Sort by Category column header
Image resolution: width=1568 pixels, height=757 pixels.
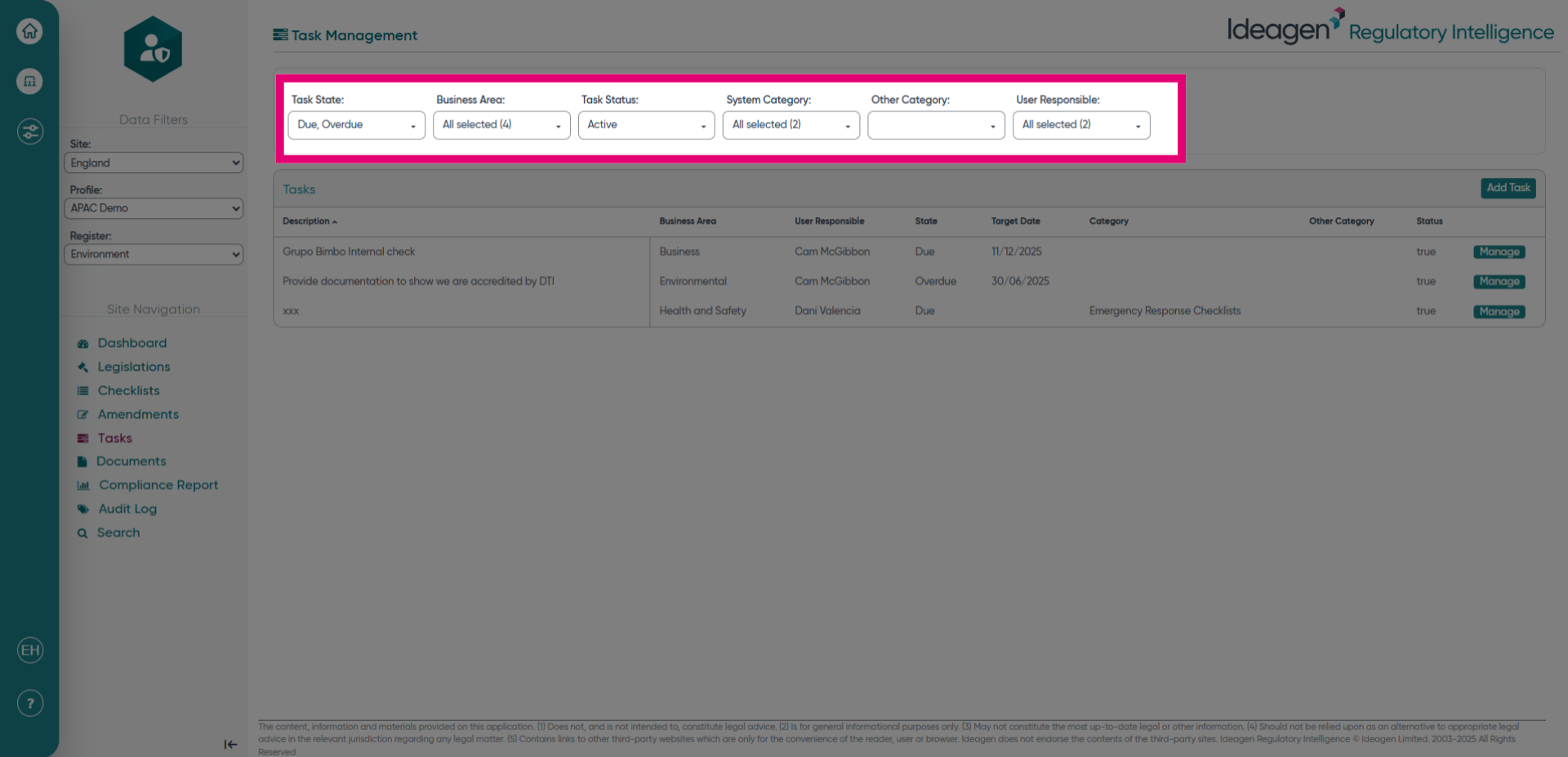1108,221
